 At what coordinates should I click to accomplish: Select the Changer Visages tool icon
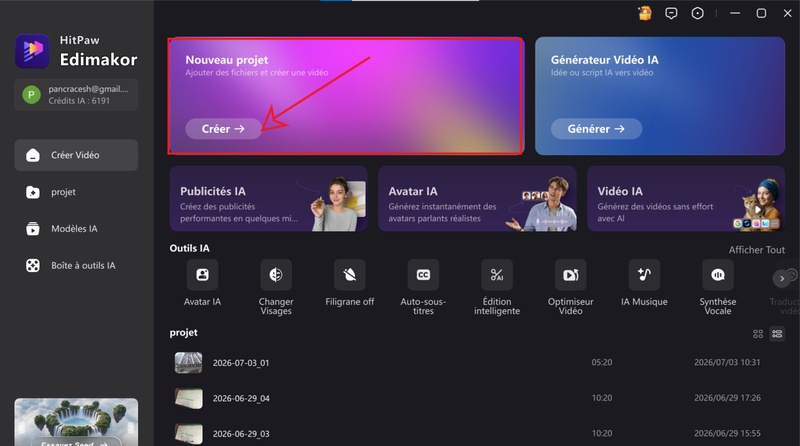[276, 275]
